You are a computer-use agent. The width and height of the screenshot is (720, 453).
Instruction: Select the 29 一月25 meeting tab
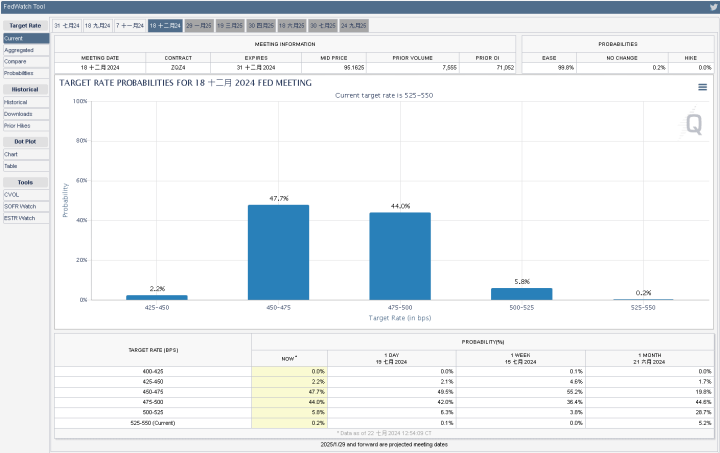point(199,26)
